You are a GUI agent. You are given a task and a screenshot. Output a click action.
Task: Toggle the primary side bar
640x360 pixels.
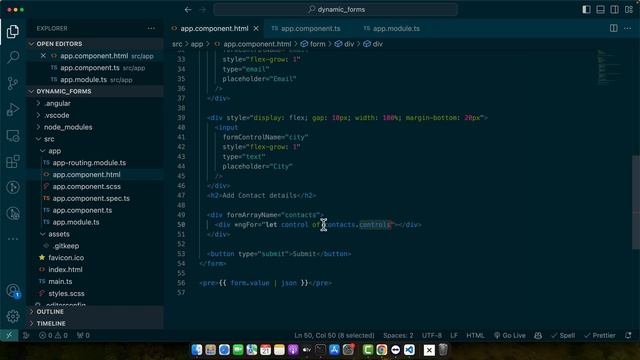pyautogui.click(x=586, y=9)
